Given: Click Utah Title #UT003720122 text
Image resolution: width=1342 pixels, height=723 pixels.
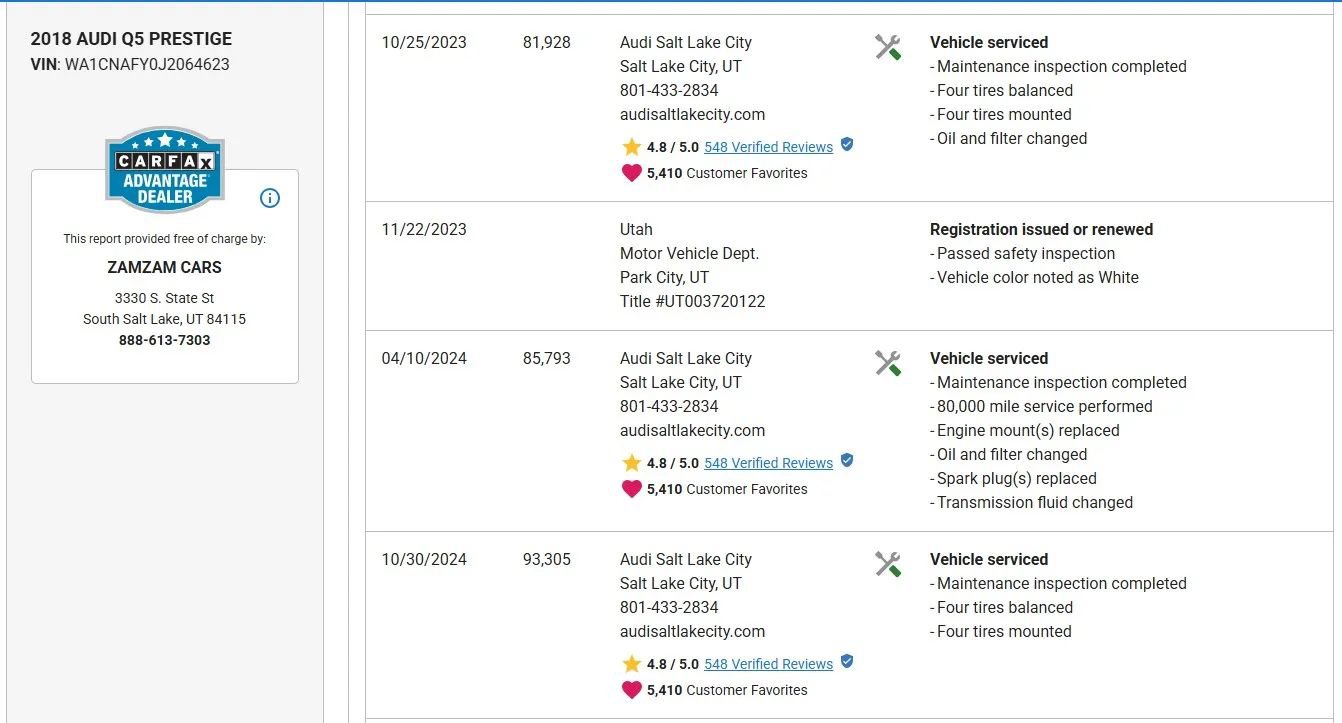Looking at the screenshot, I should point(692,301).
